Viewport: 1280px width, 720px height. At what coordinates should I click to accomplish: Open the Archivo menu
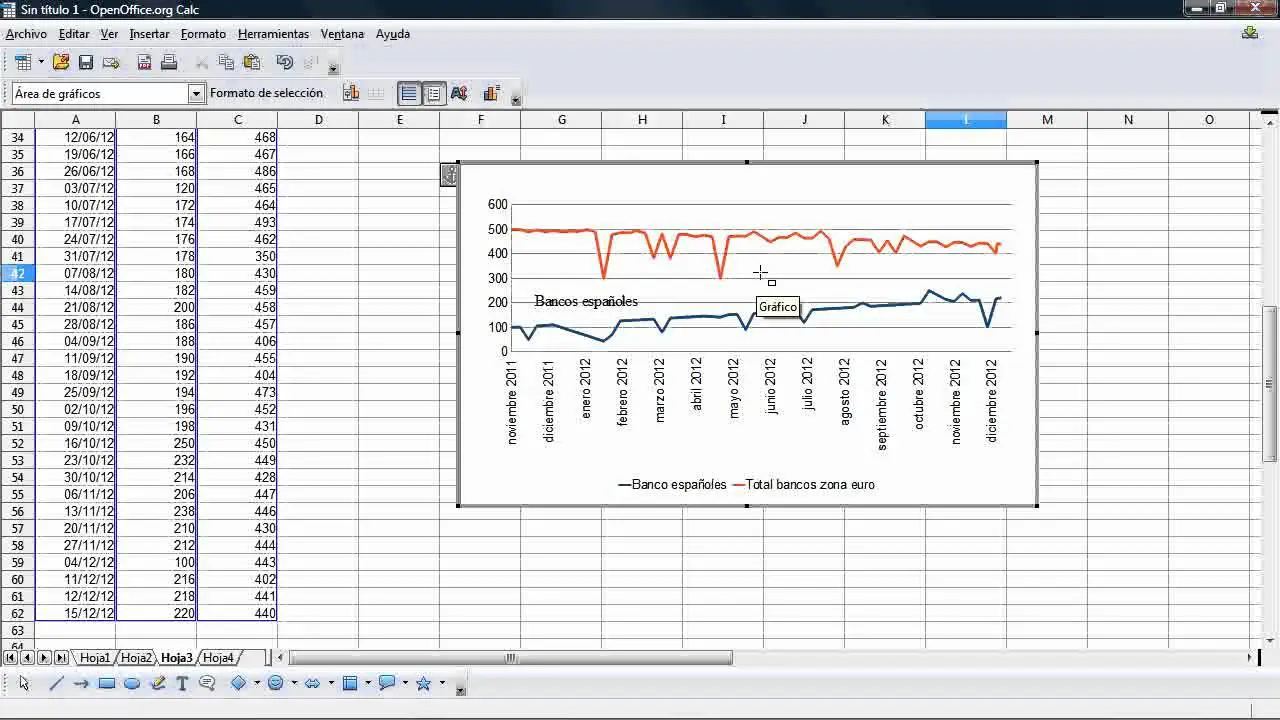(x=26, y=34)
